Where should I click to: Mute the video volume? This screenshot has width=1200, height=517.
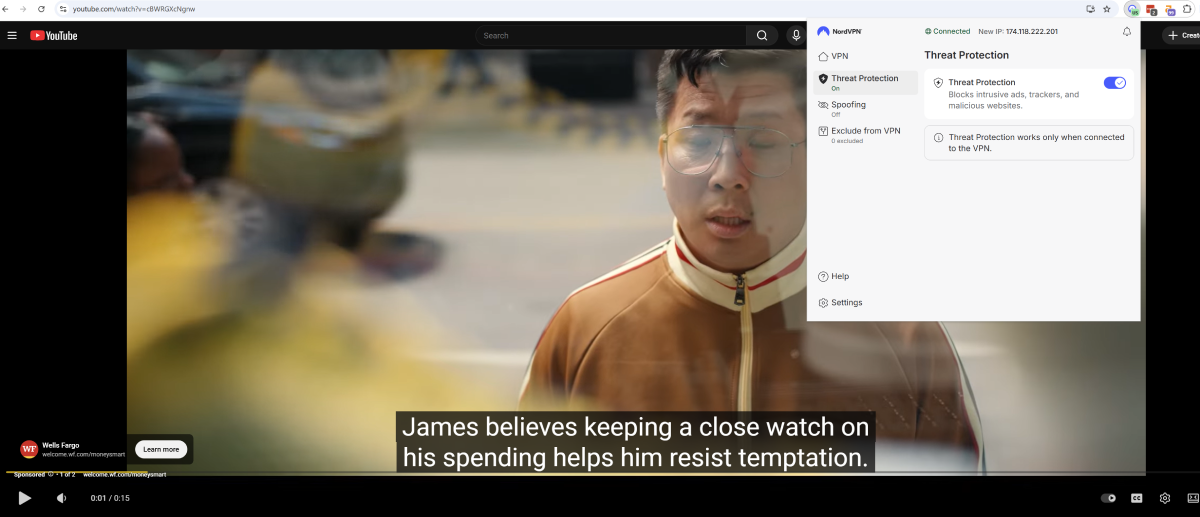tap(61, 498)
